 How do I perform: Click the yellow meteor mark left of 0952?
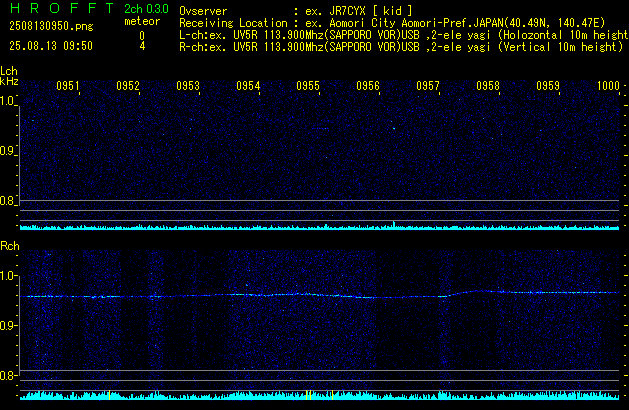pos(109,395)
